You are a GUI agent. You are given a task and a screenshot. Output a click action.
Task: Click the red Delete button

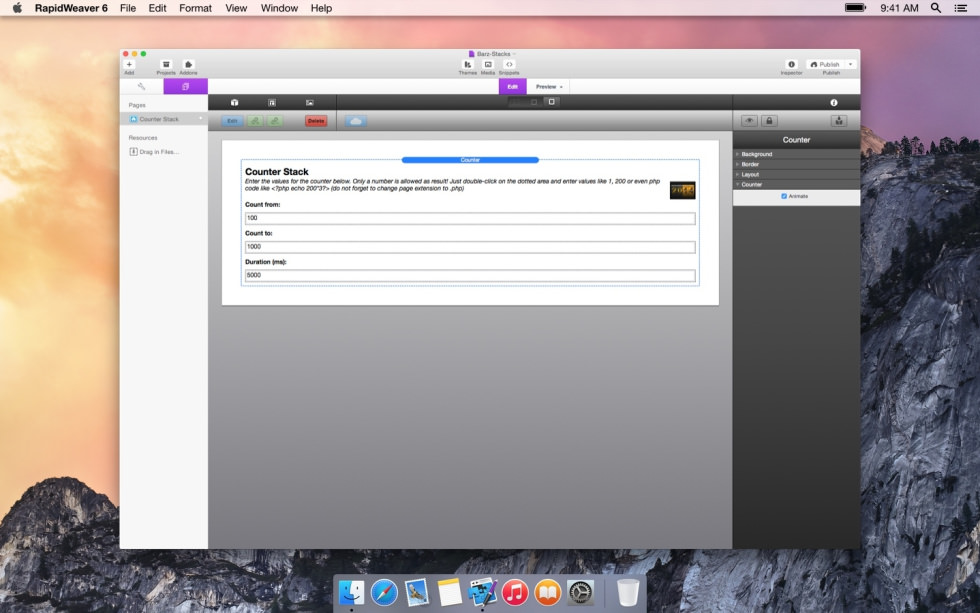(316, 121)
